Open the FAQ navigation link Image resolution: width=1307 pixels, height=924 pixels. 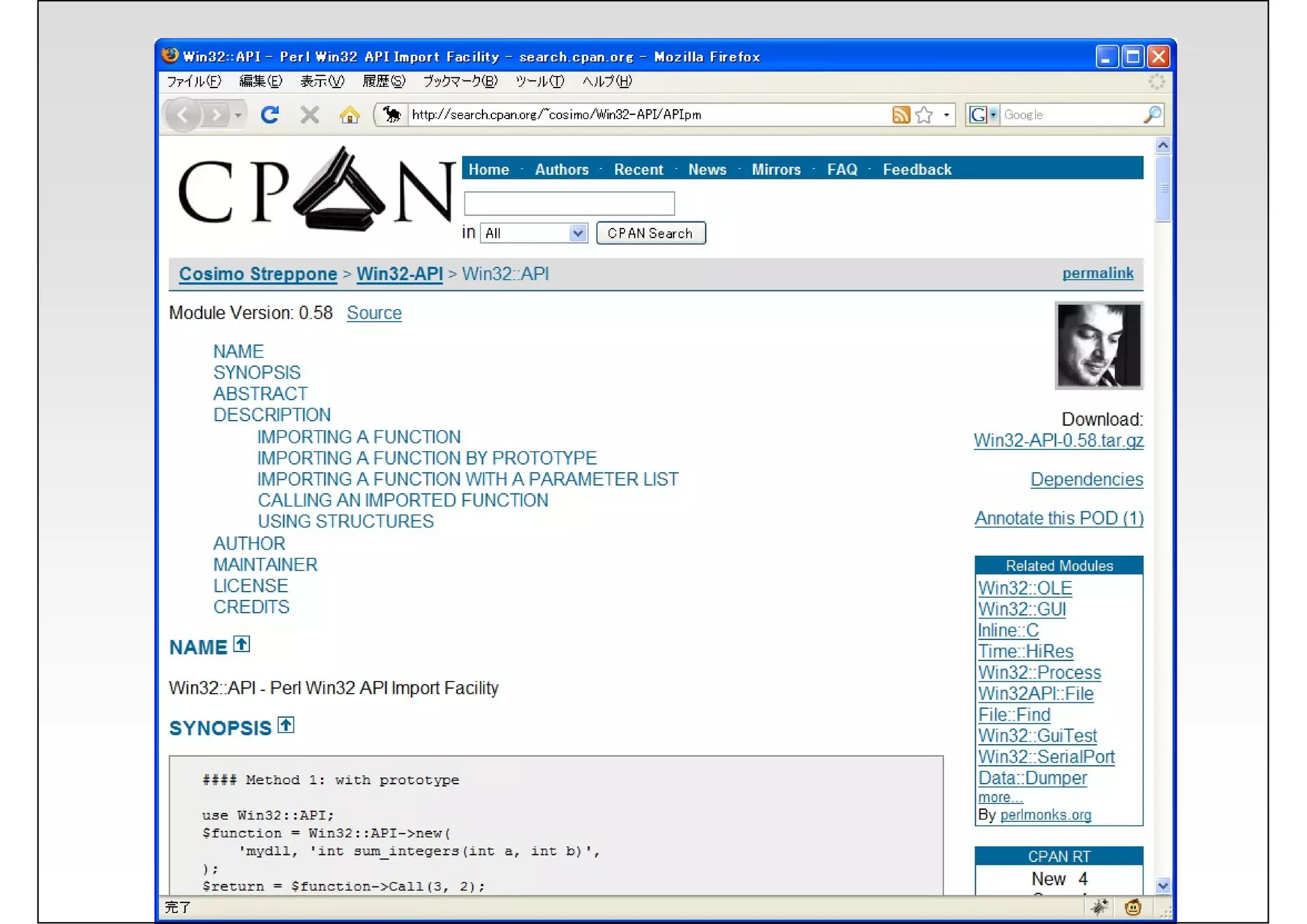coord(842,170)
